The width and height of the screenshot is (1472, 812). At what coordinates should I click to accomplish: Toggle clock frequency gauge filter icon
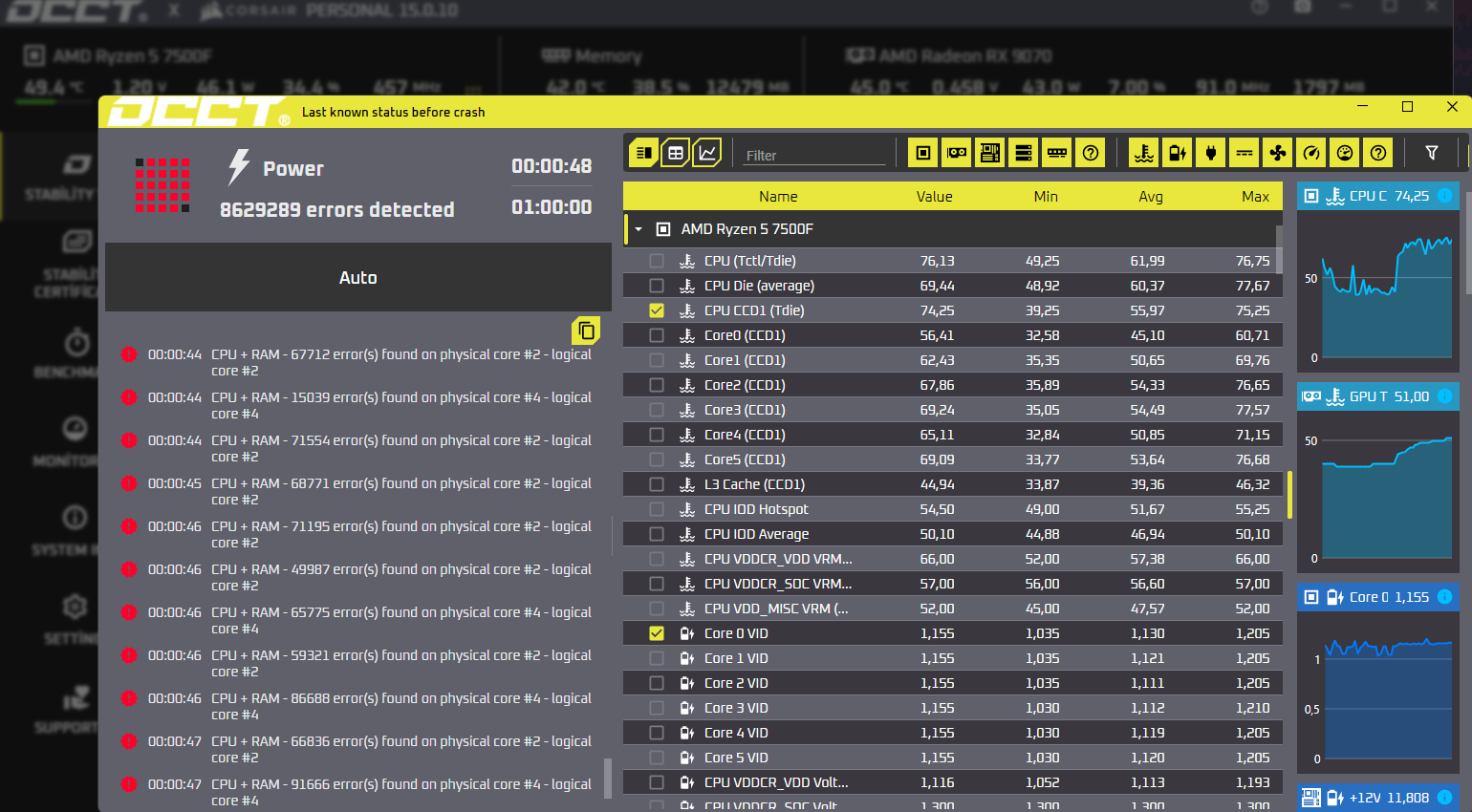click(x=1310, y=153)
